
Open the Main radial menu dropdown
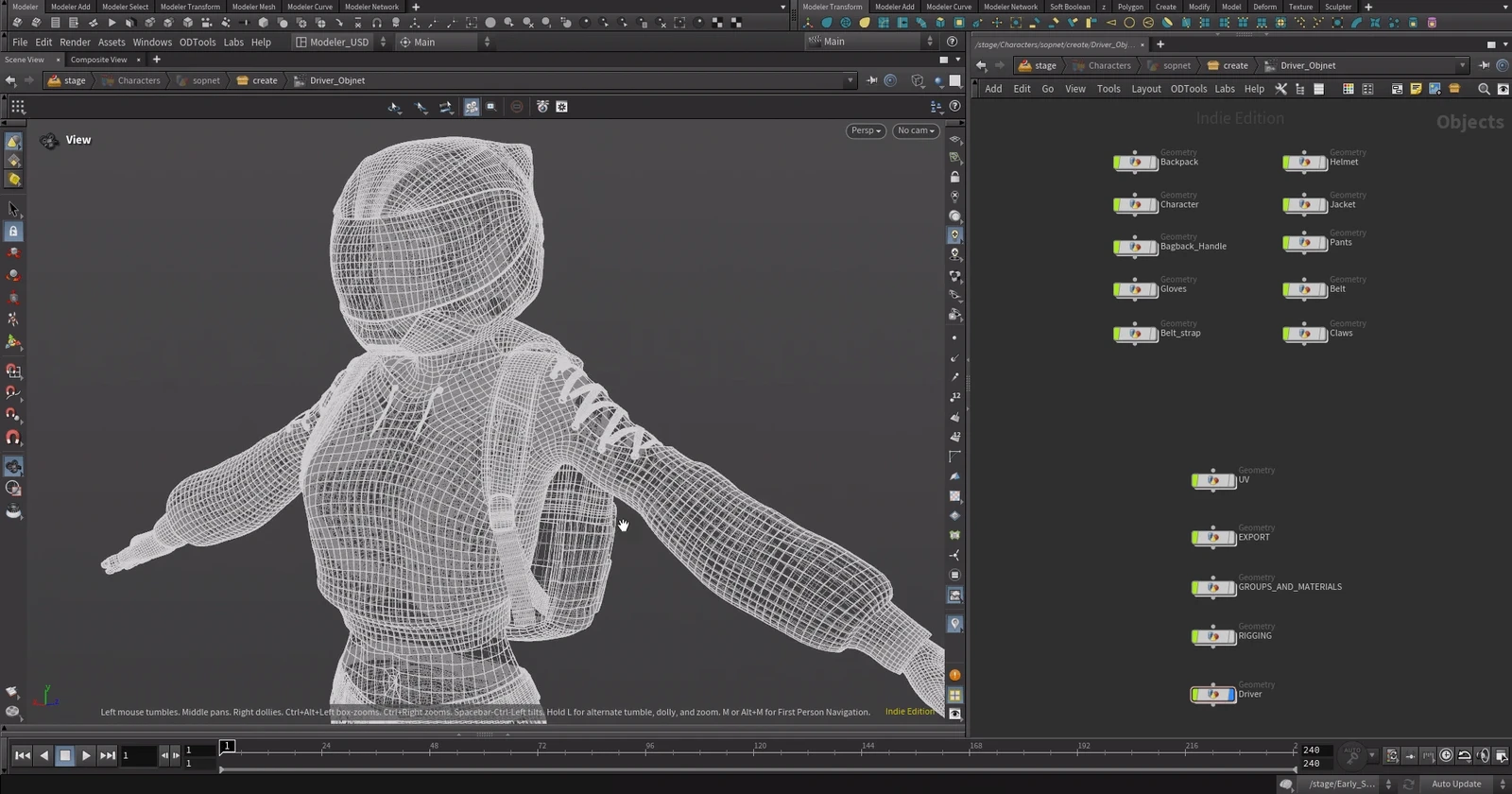[x=444, y=42]
